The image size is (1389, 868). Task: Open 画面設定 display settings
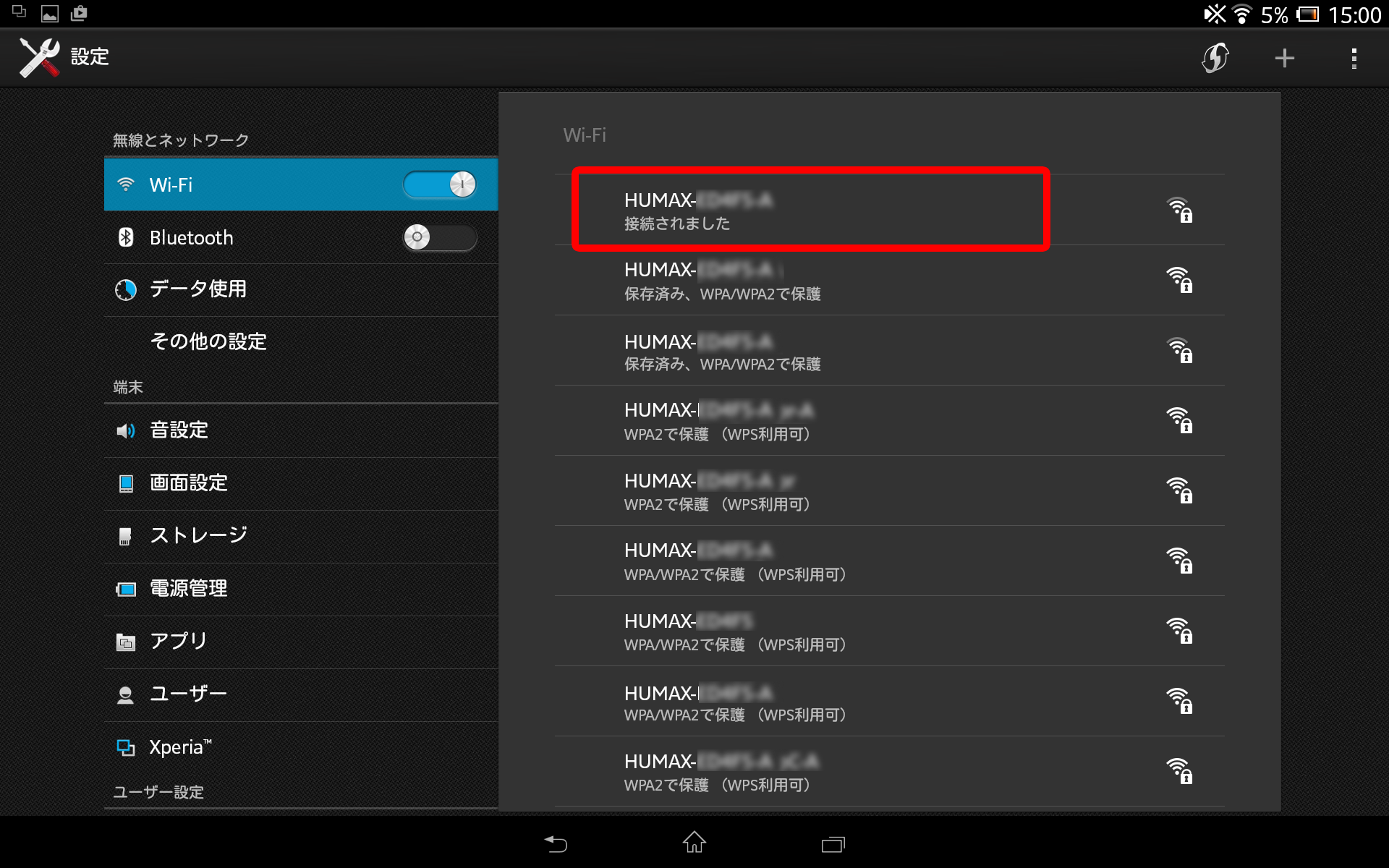(301, 483)
